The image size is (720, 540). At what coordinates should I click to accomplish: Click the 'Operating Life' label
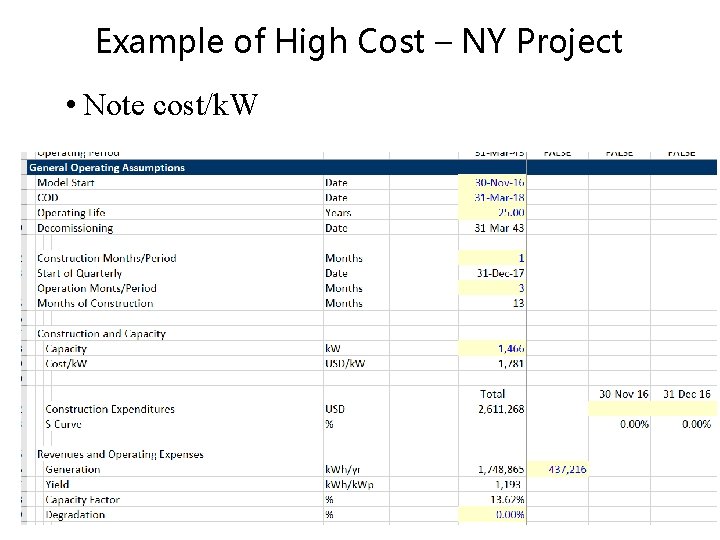(x=71, y=213)
